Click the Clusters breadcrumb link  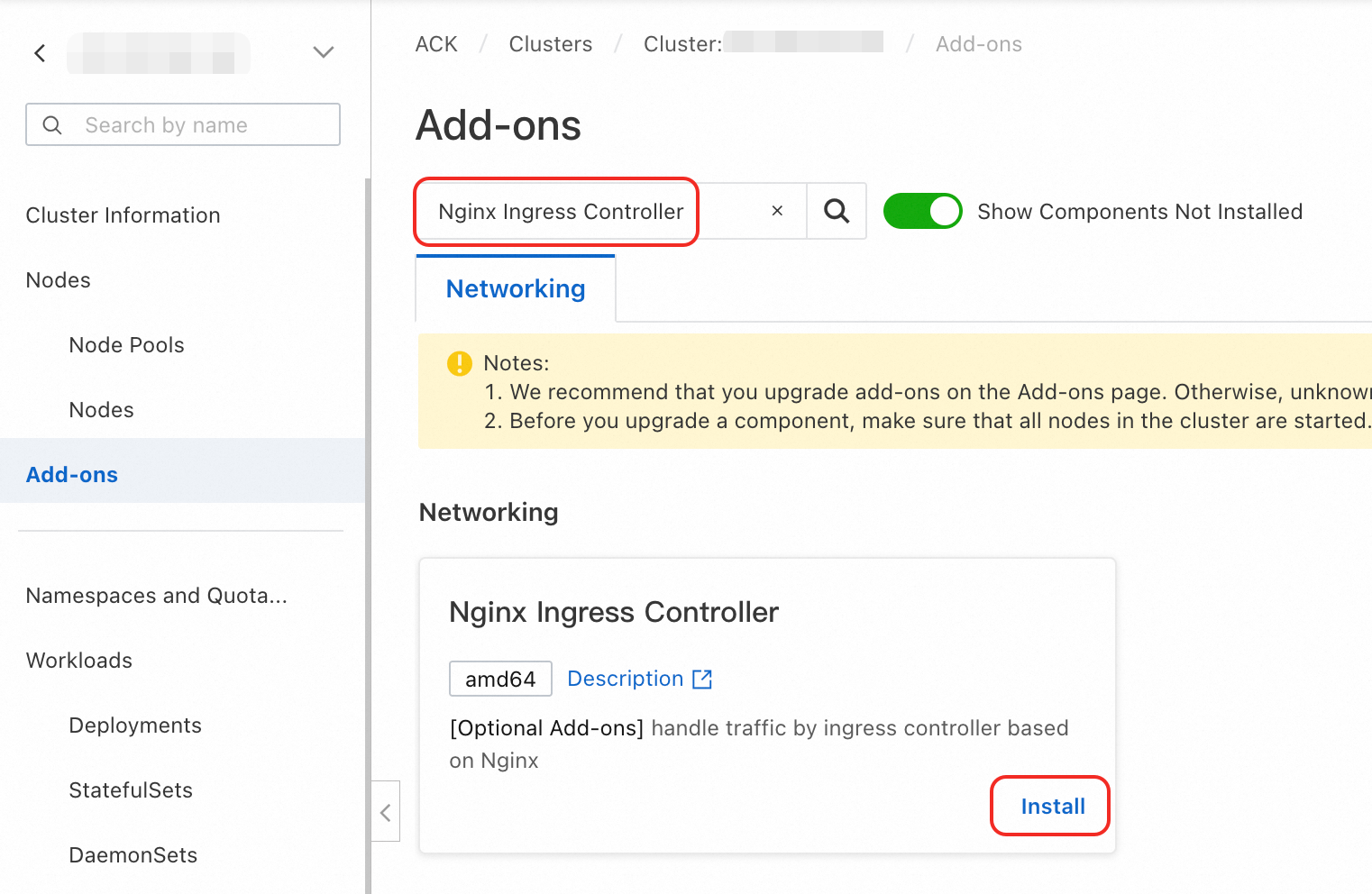click(551, 44)
